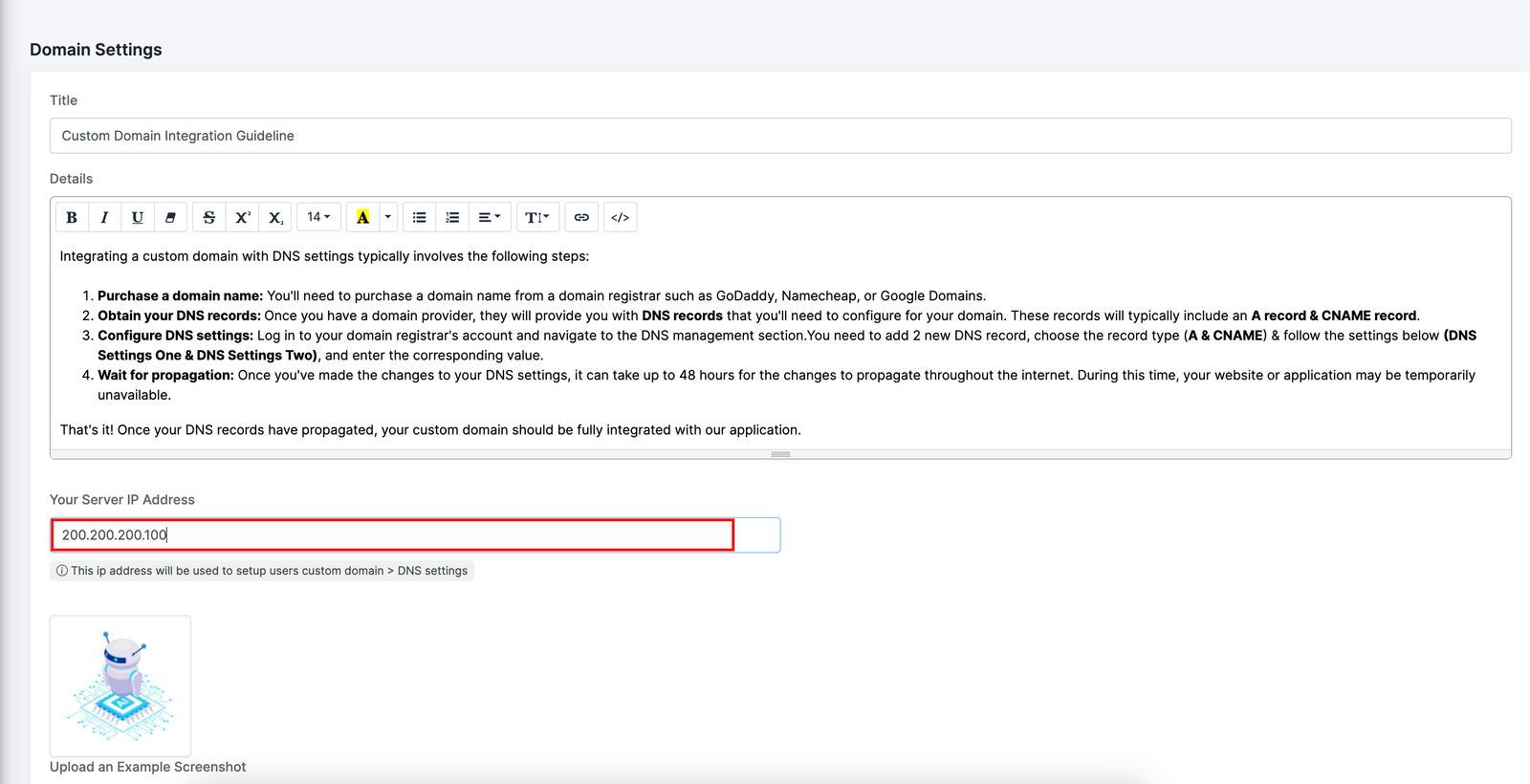Expand the text color options arrow
The image size is (1530, 784).
pos(388,218)
